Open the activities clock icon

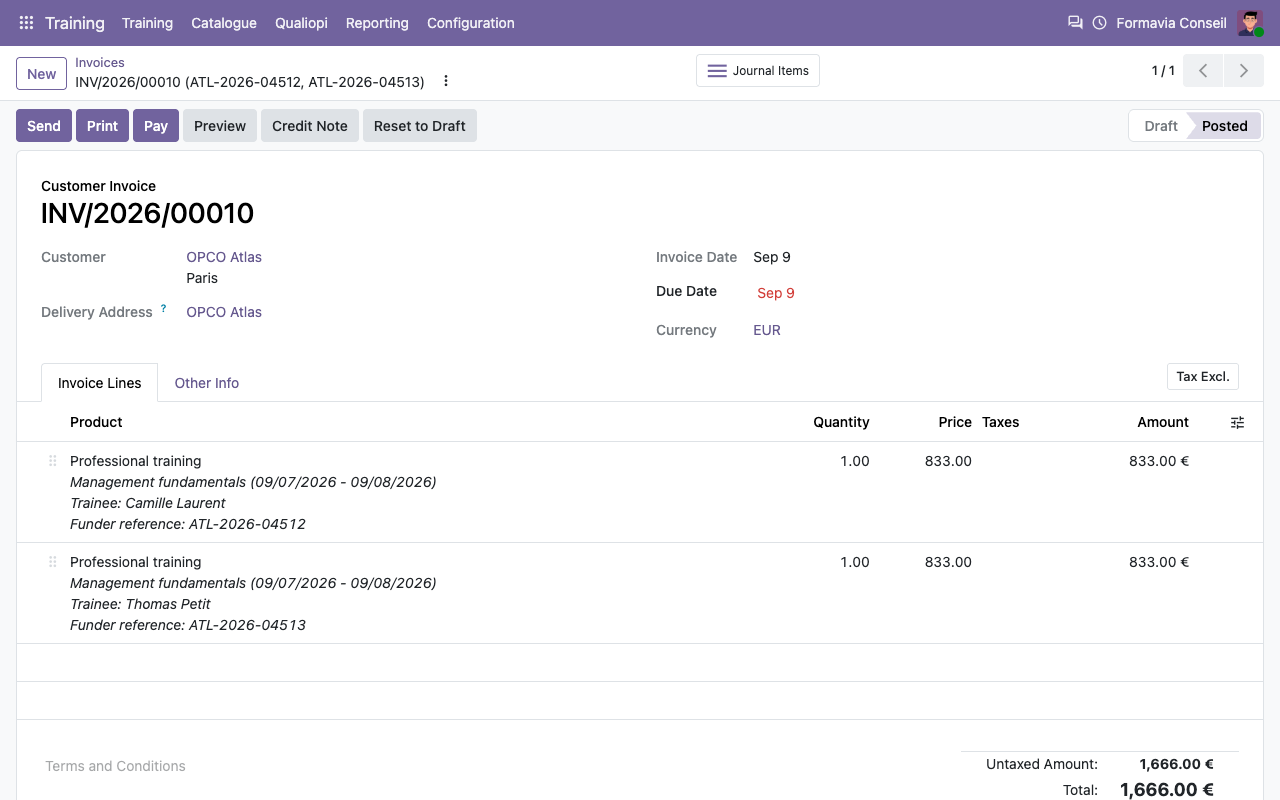coord(1100,23)
